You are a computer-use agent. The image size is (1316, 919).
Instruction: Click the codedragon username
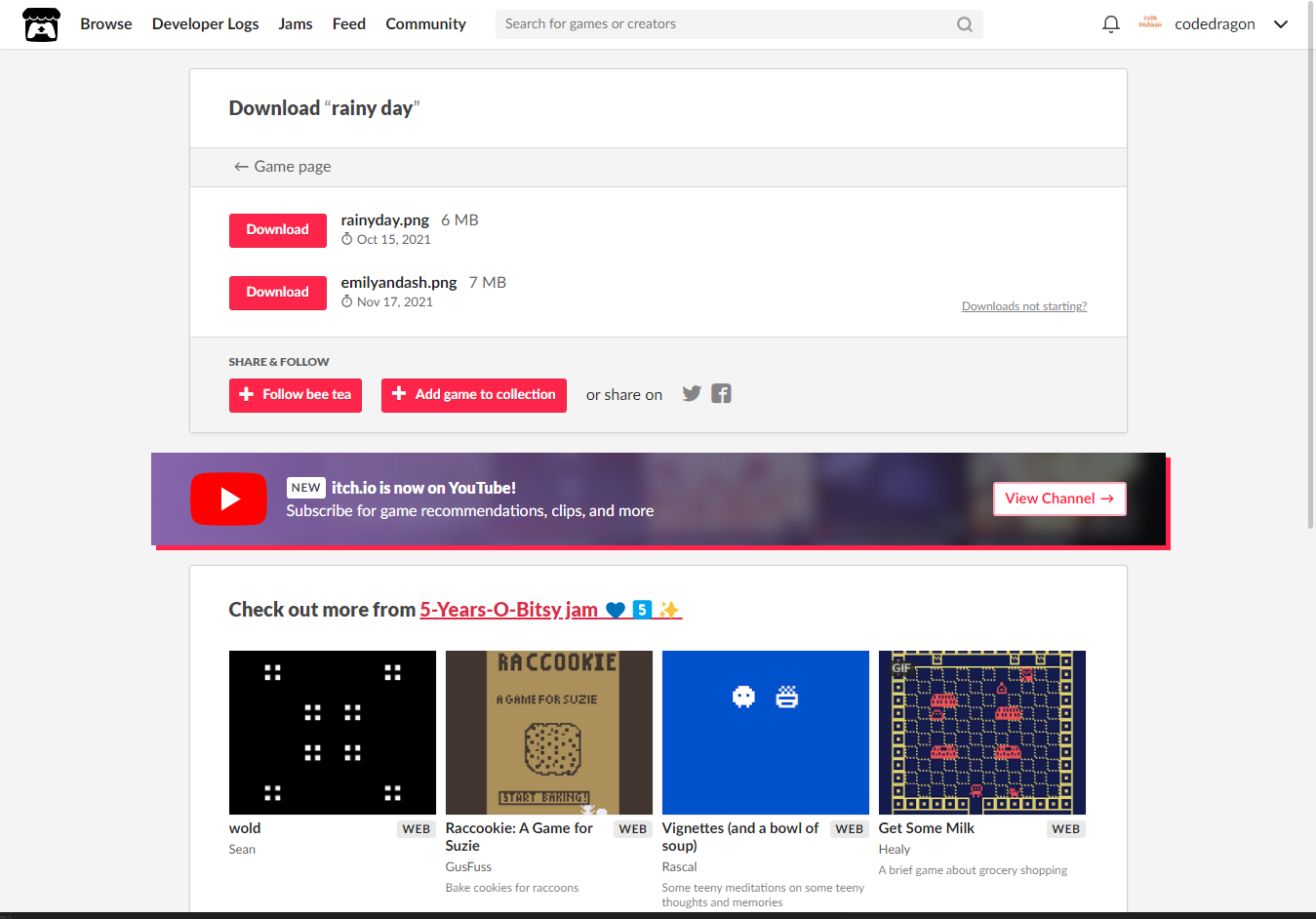[x=1215, y=24]
